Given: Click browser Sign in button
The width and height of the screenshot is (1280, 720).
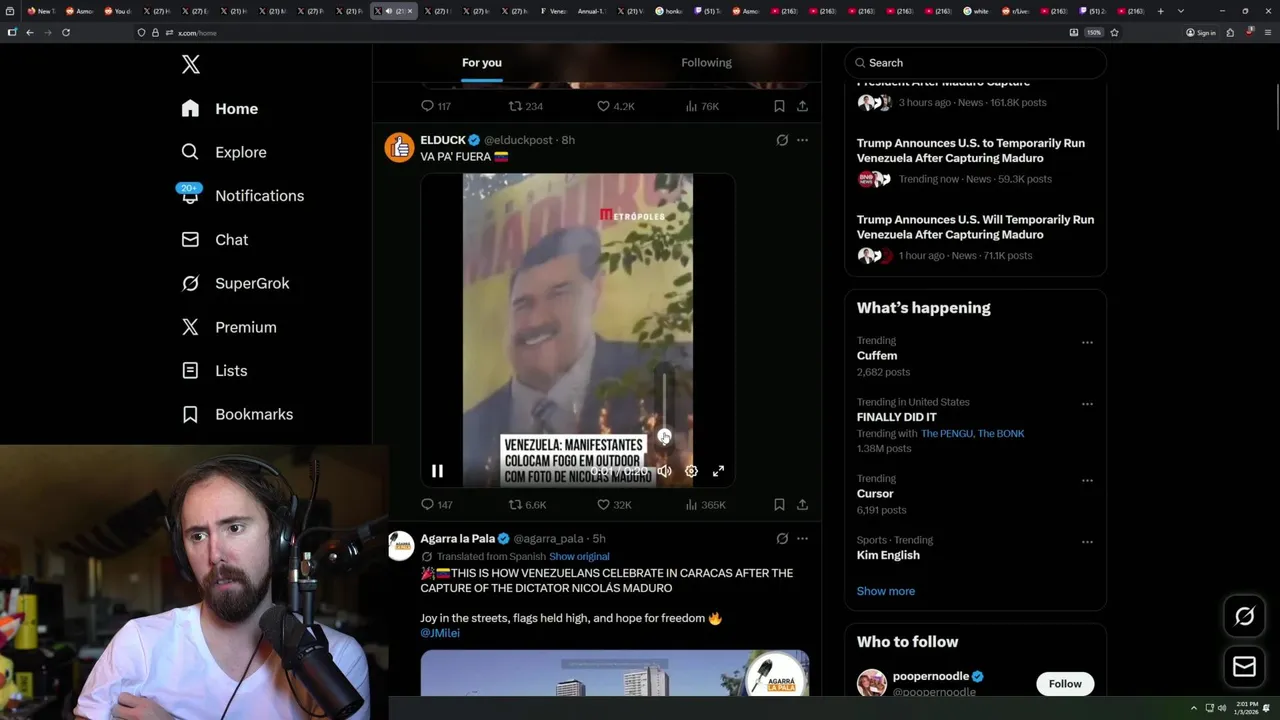Looking at the screenshot, I should [1200, 32].
